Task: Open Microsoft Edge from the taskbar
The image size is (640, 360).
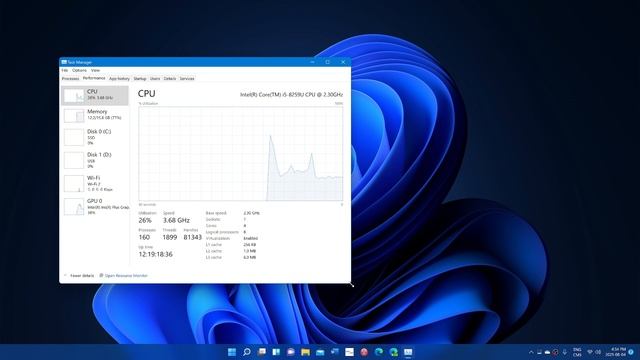Action: point(379,352)
